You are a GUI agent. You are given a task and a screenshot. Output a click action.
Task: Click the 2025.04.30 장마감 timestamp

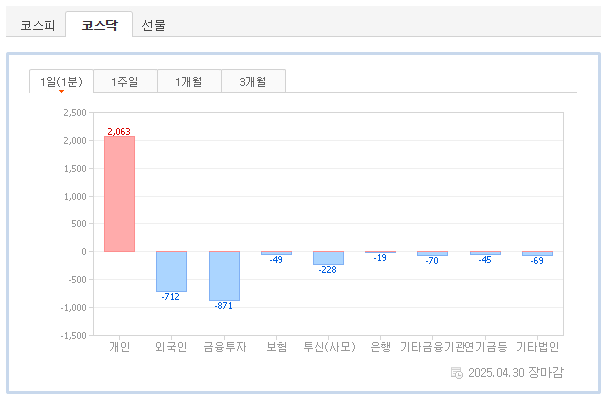click(x=516, y=372)
